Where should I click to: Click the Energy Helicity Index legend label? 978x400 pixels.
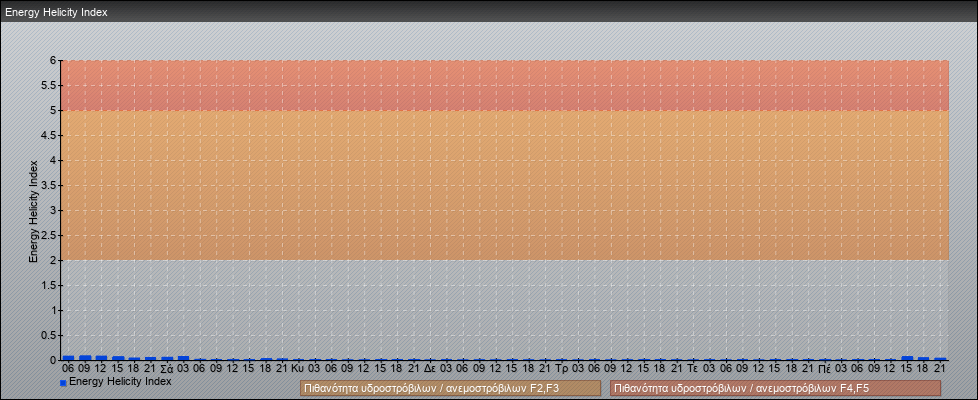(x=120, y=381)
